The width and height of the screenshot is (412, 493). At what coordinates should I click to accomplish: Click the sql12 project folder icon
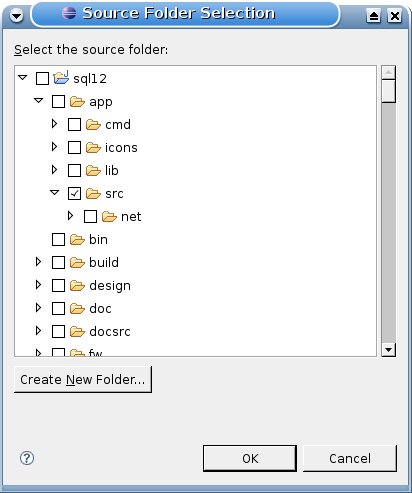(61, 78)
